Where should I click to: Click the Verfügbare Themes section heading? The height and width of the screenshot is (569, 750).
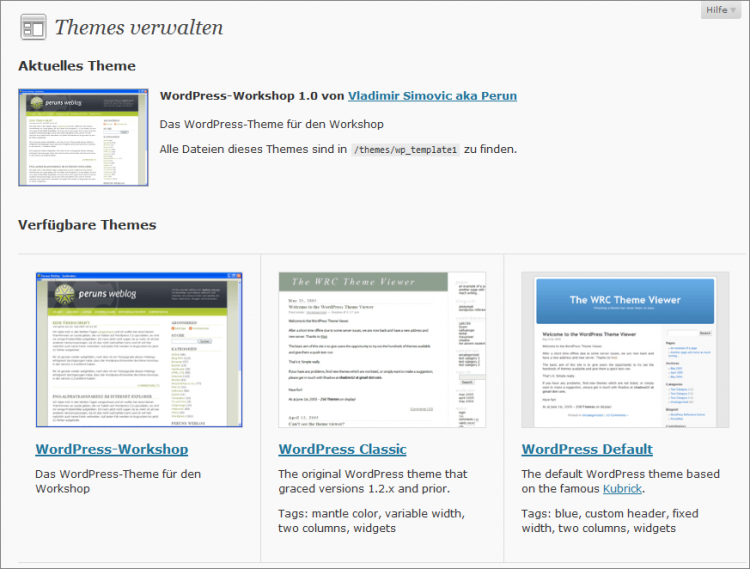coord(87,225)
